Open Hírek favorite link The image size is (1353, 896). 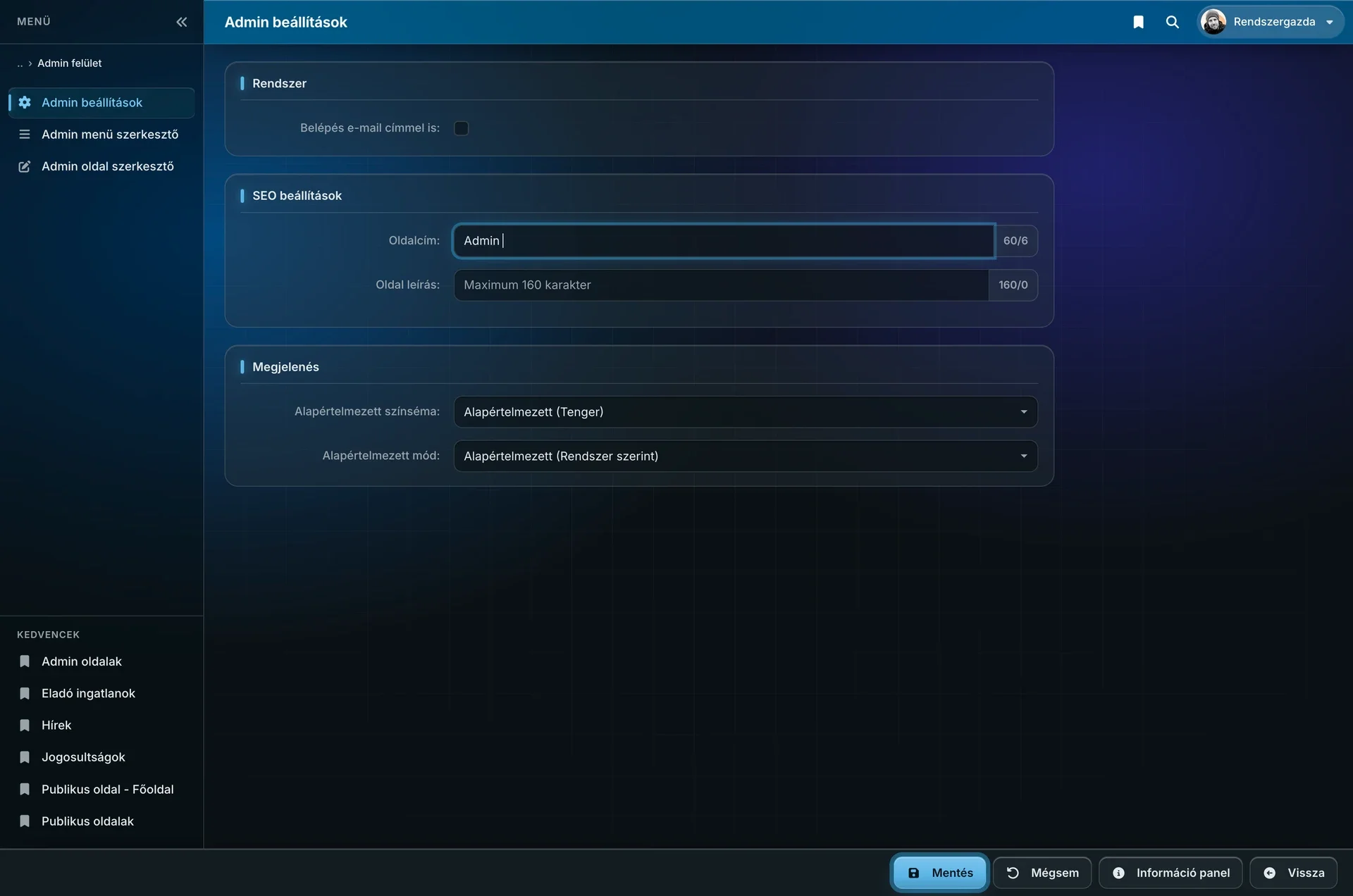click(x=101, y=726)
